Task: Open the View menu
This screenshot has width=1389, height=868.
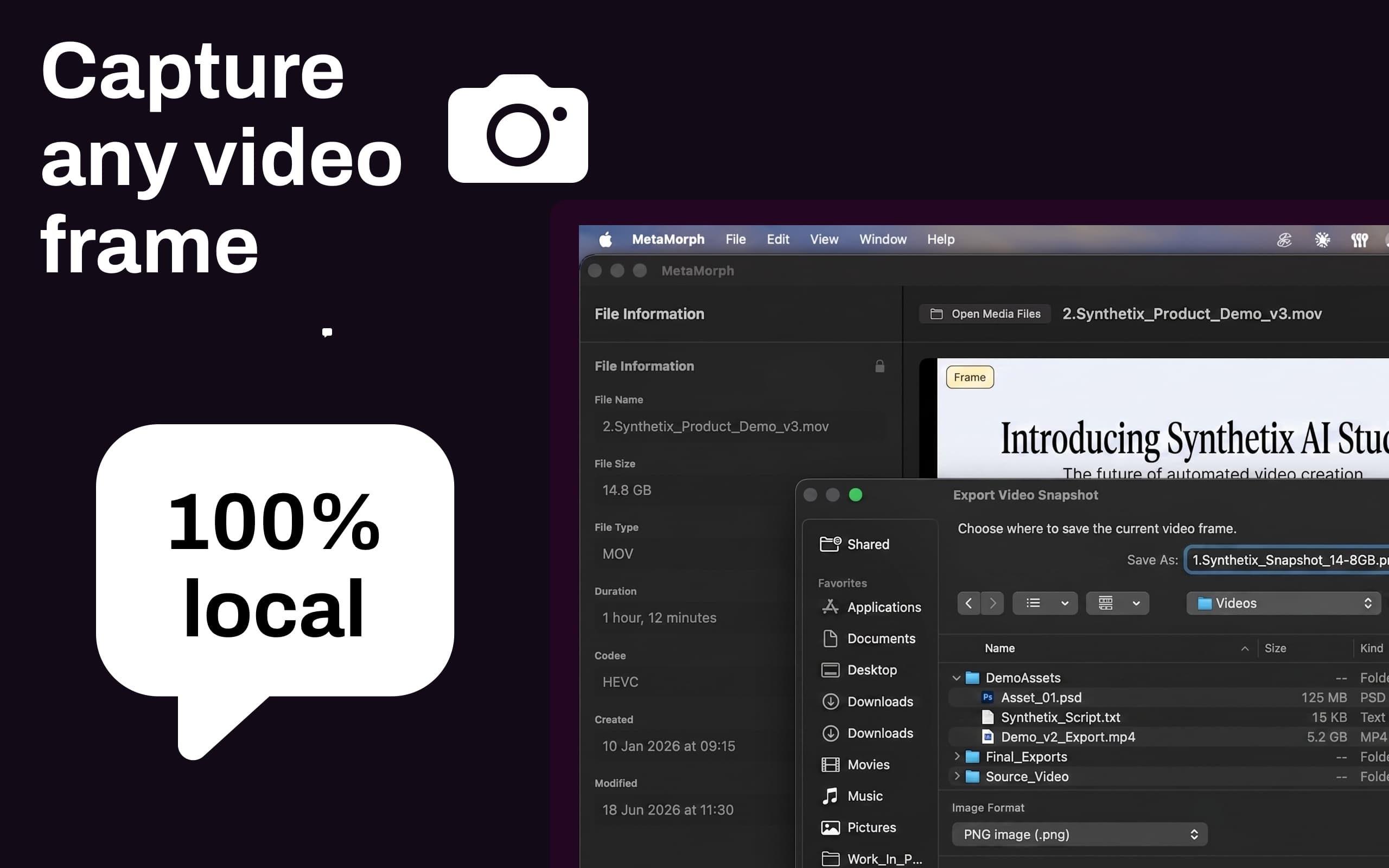Action: tap(824, 239)
